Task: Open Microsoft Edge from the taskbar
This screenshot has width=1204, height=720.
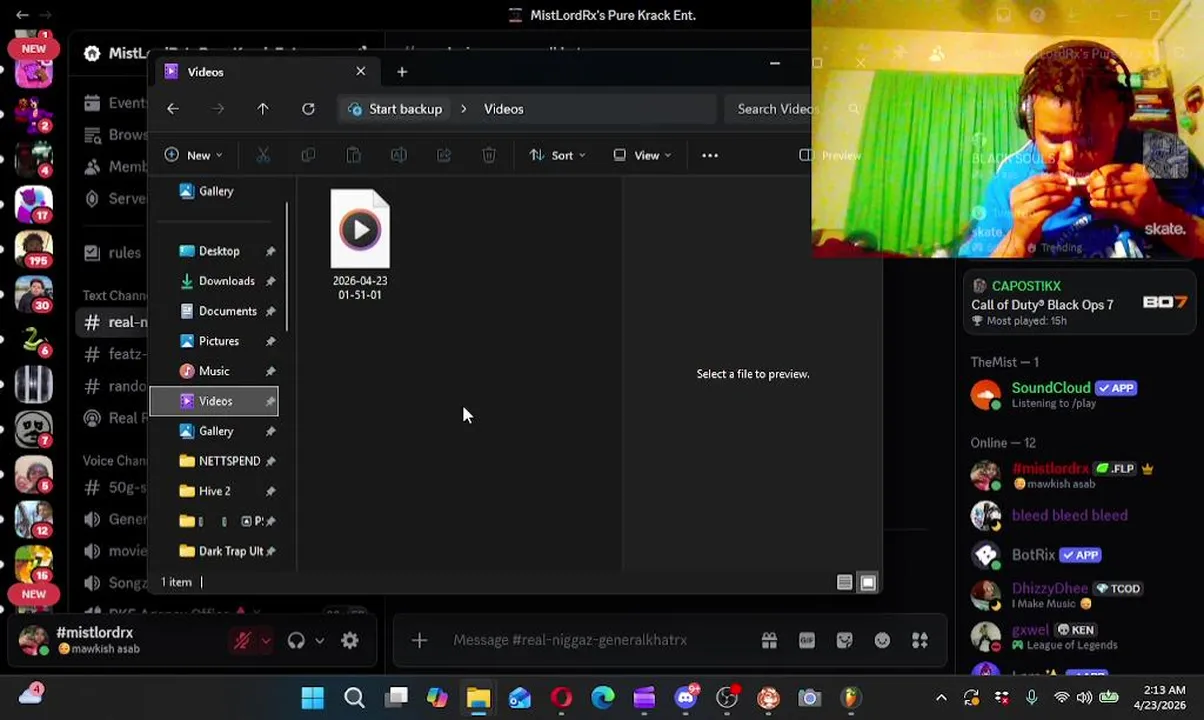Action: click(603, 698)
